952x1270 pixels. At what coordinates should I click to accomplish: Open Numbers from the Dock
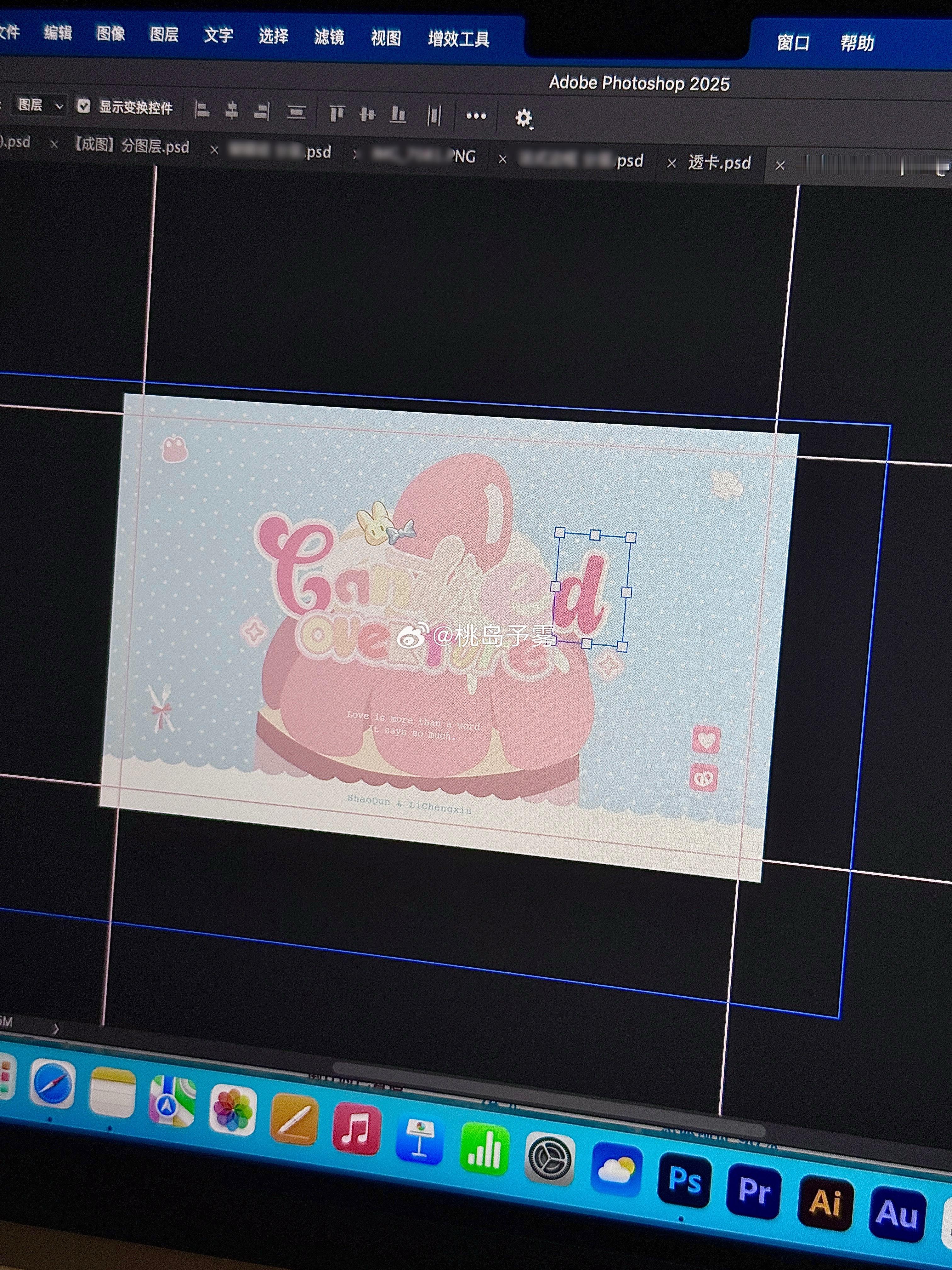(x=485, y=1149)
